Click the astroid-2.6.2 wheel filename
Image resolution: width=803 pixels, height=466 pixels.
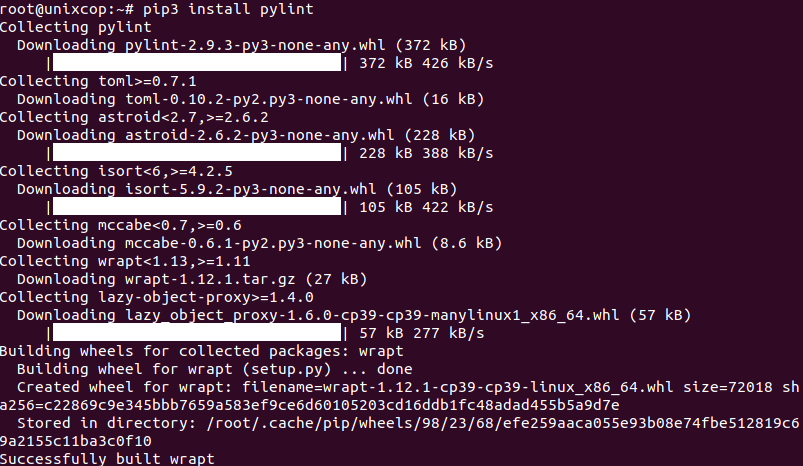(260, 135)
